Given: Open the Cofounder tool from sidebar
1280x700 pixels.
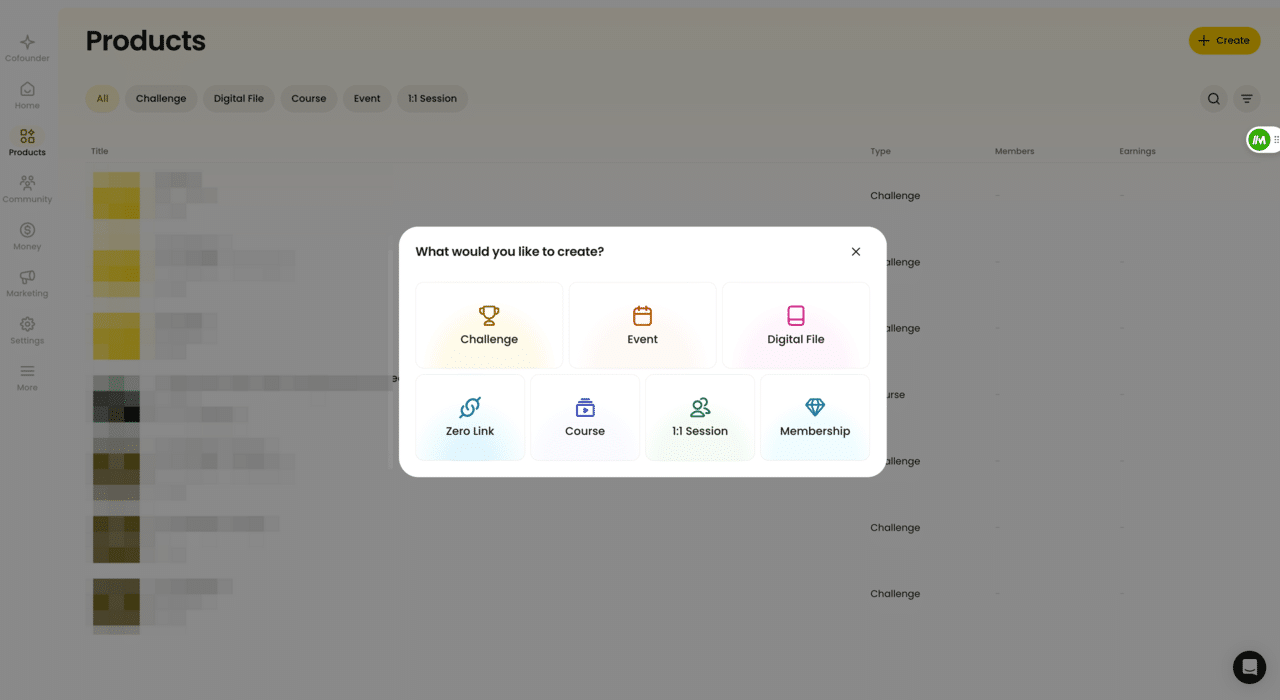Looking at the screenshot, I should pos(27,42).
